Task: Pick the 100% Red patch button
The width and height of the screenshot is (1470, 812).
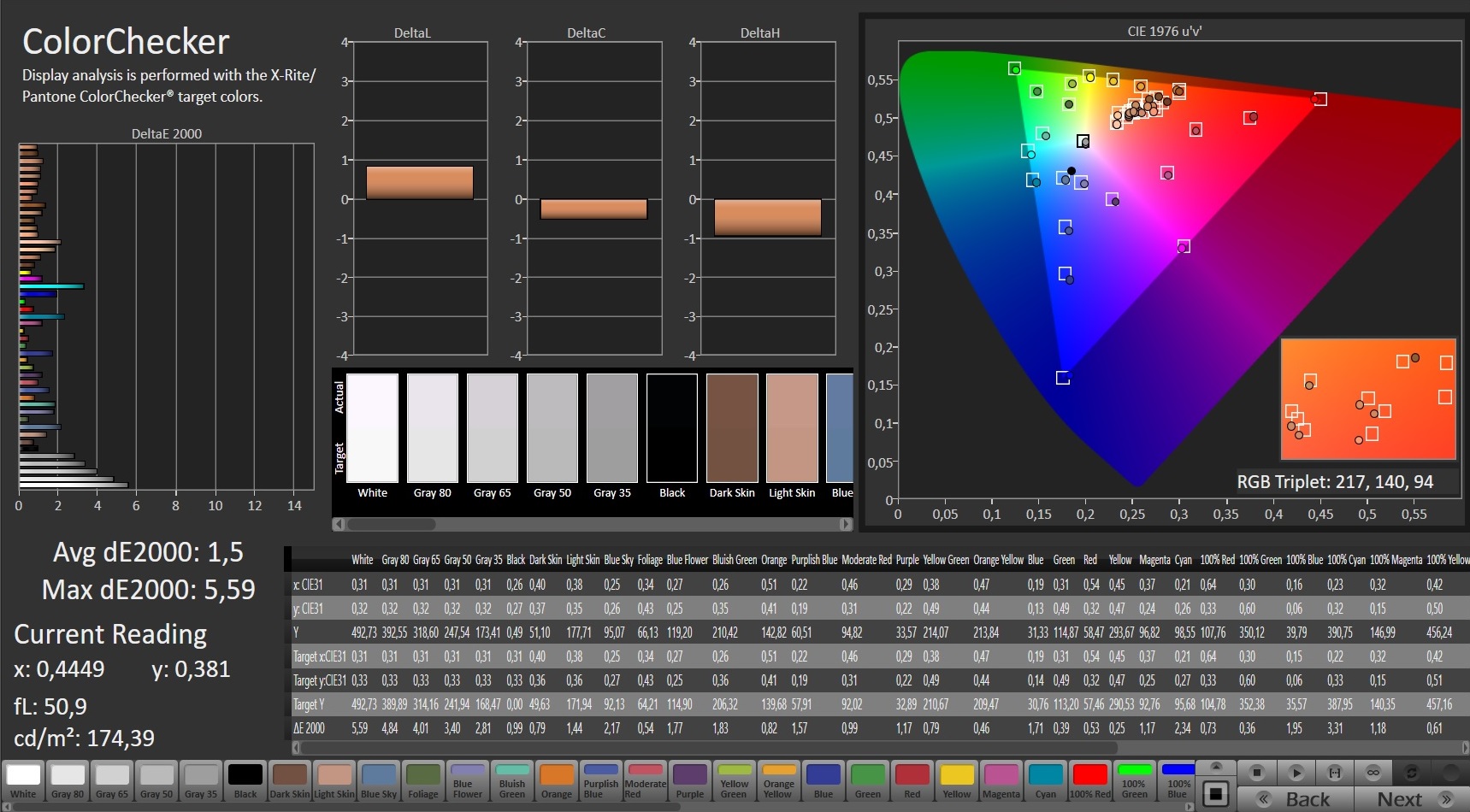Action: click(x=1090, y=781)
